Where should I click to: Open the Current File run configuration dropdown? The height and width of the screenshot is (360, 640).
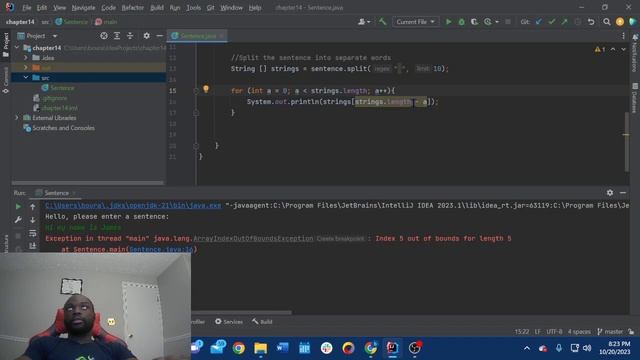415,22
